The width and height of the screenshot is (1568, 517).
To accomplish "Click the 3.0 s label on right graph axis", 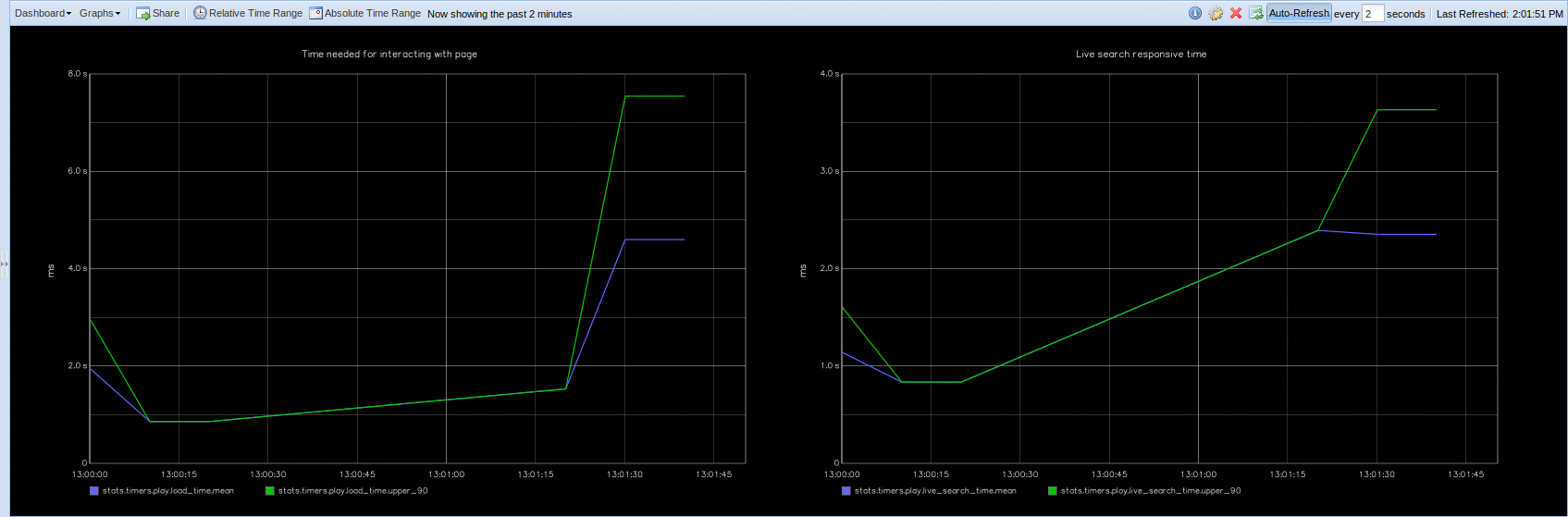I will pos(830,171).
